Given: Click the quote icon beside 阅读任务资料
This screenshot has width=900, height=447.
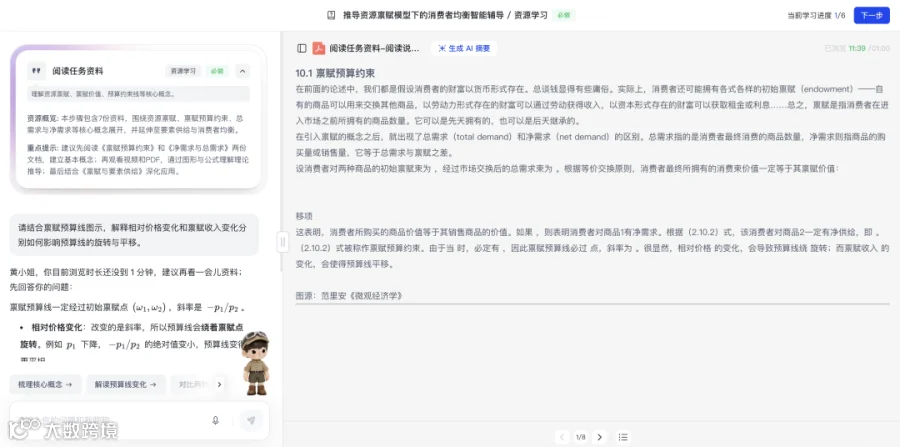Looking at the screenshot, I should coord(36,71).
